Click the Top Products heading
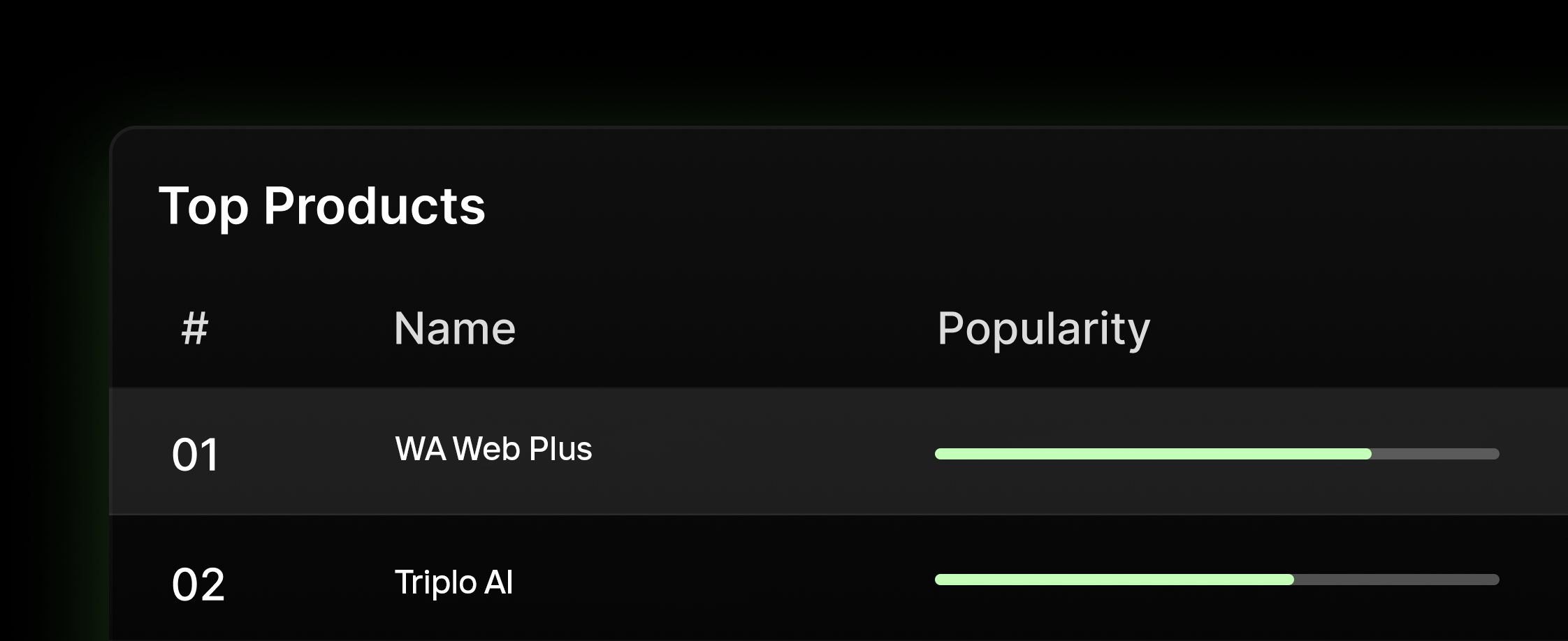This screenshot has height=641, width=1568. (322, 206)
